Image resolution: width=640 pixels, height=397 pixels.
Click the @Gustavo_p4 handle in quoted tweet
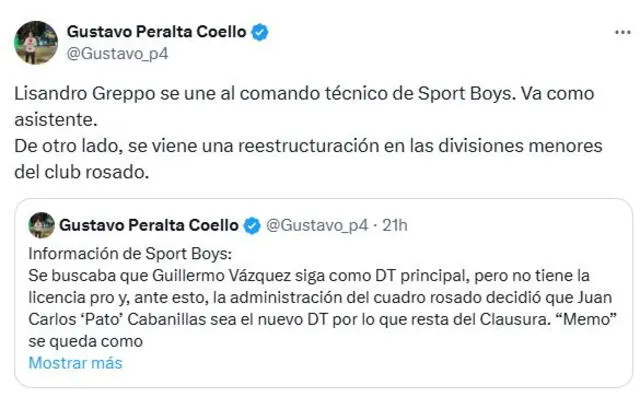coord(317,226)
